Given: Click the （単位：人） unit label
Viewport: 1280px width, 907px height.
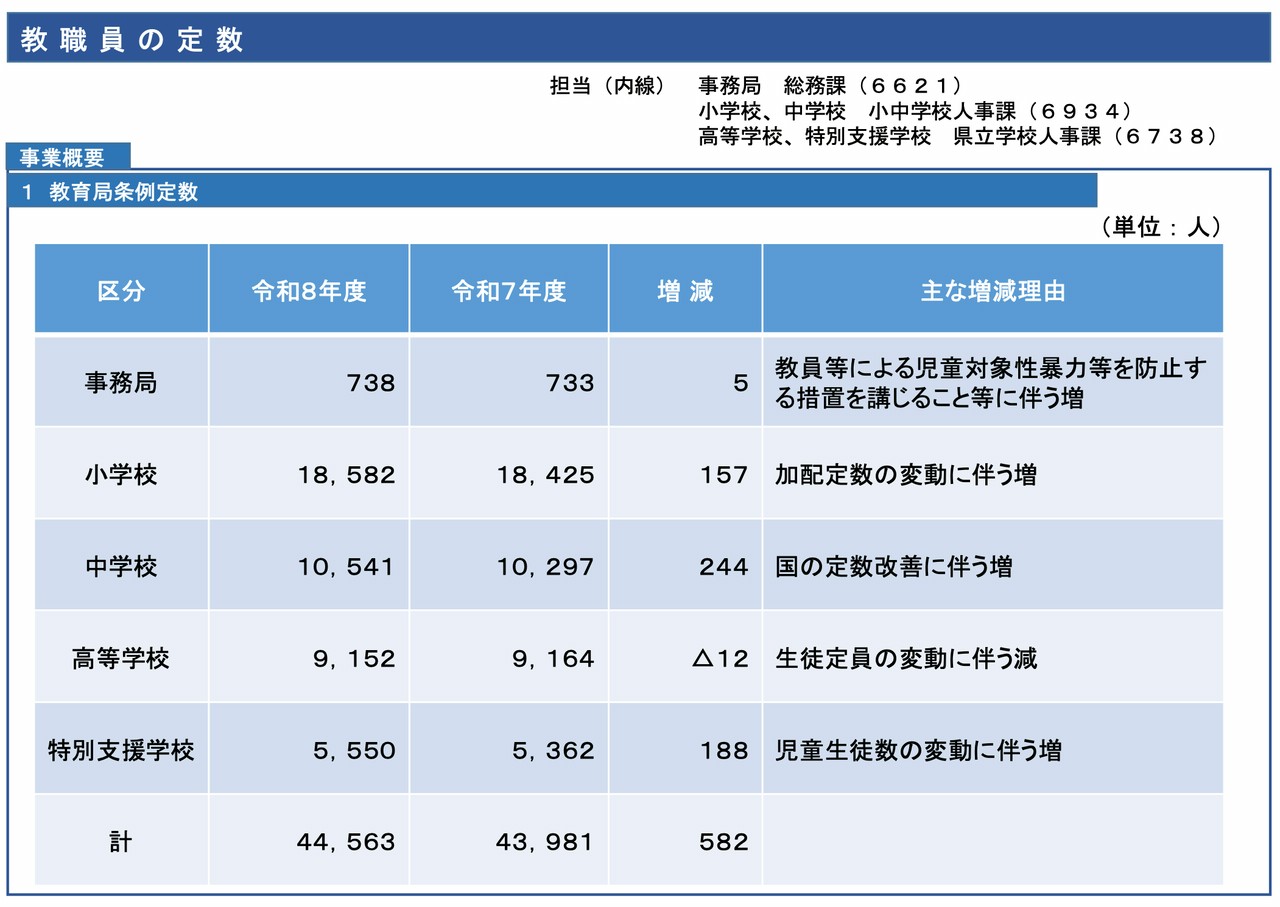Looking at the screenshot, I should coord(1160,227).
